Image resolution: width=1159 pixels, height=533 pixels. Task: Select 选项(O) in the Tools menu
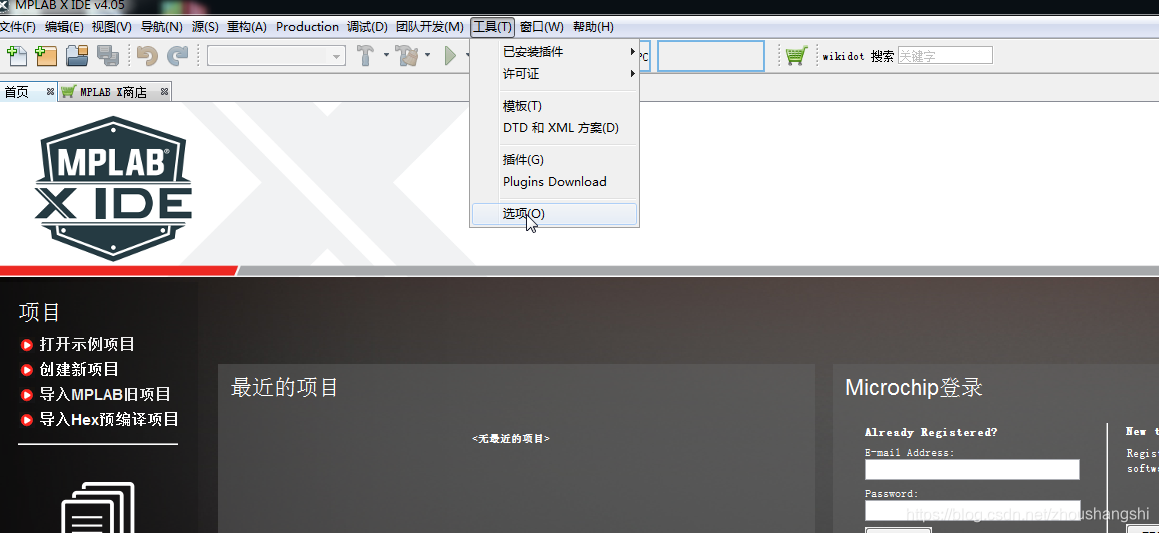554,214
